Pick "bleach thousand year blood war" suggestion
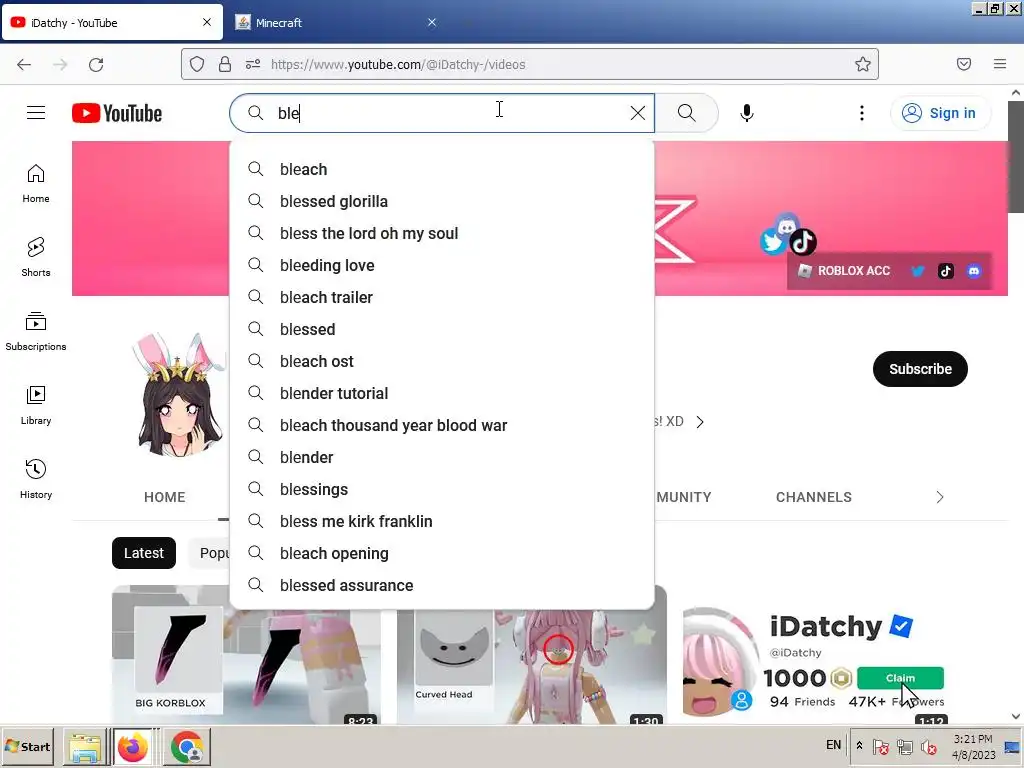1024x768 pixels. pos(442,425)
